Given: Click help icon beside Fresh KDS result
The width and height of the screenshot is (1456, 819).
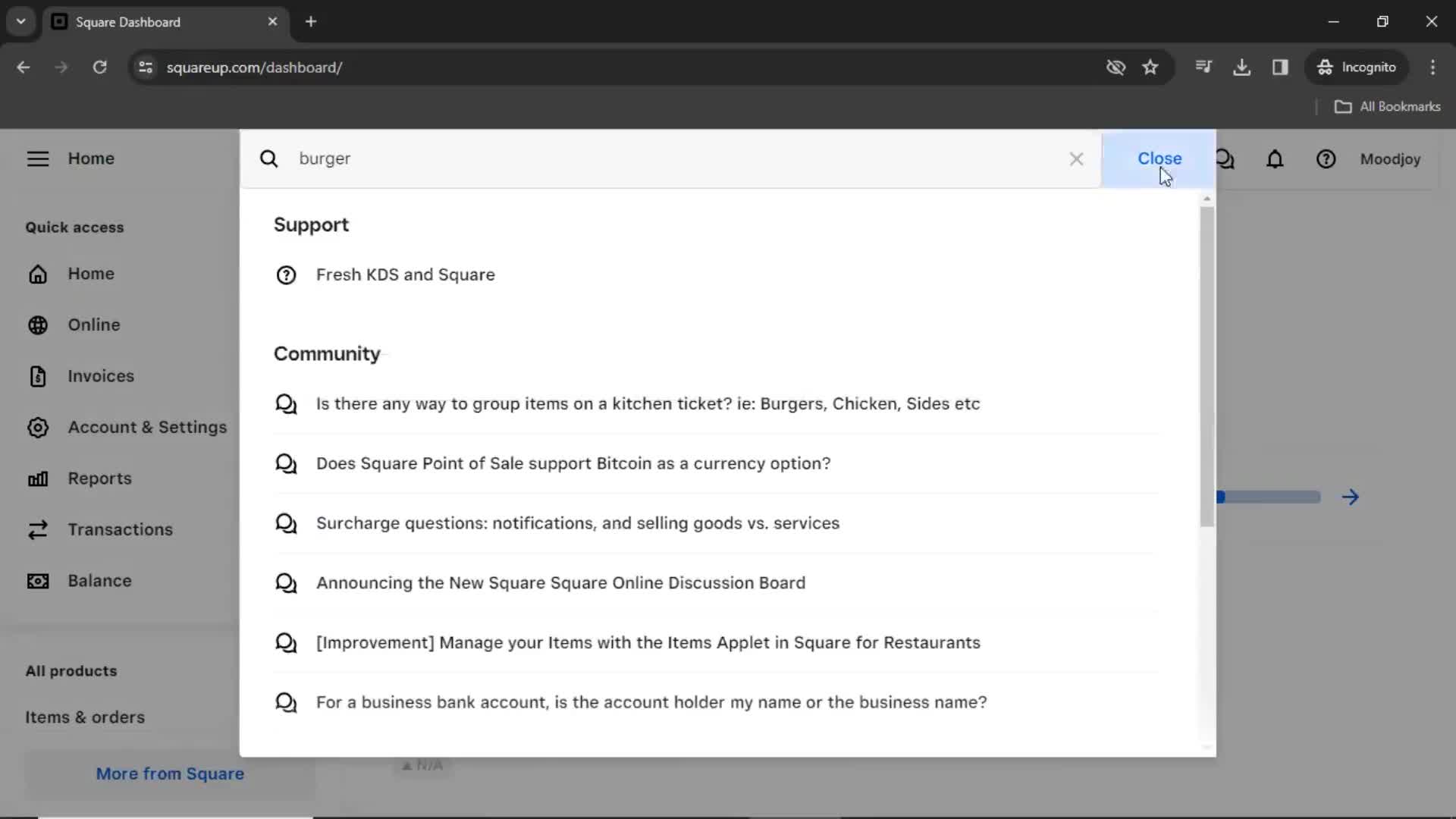Looking at the screenshot, I should [x=286, y=275].
